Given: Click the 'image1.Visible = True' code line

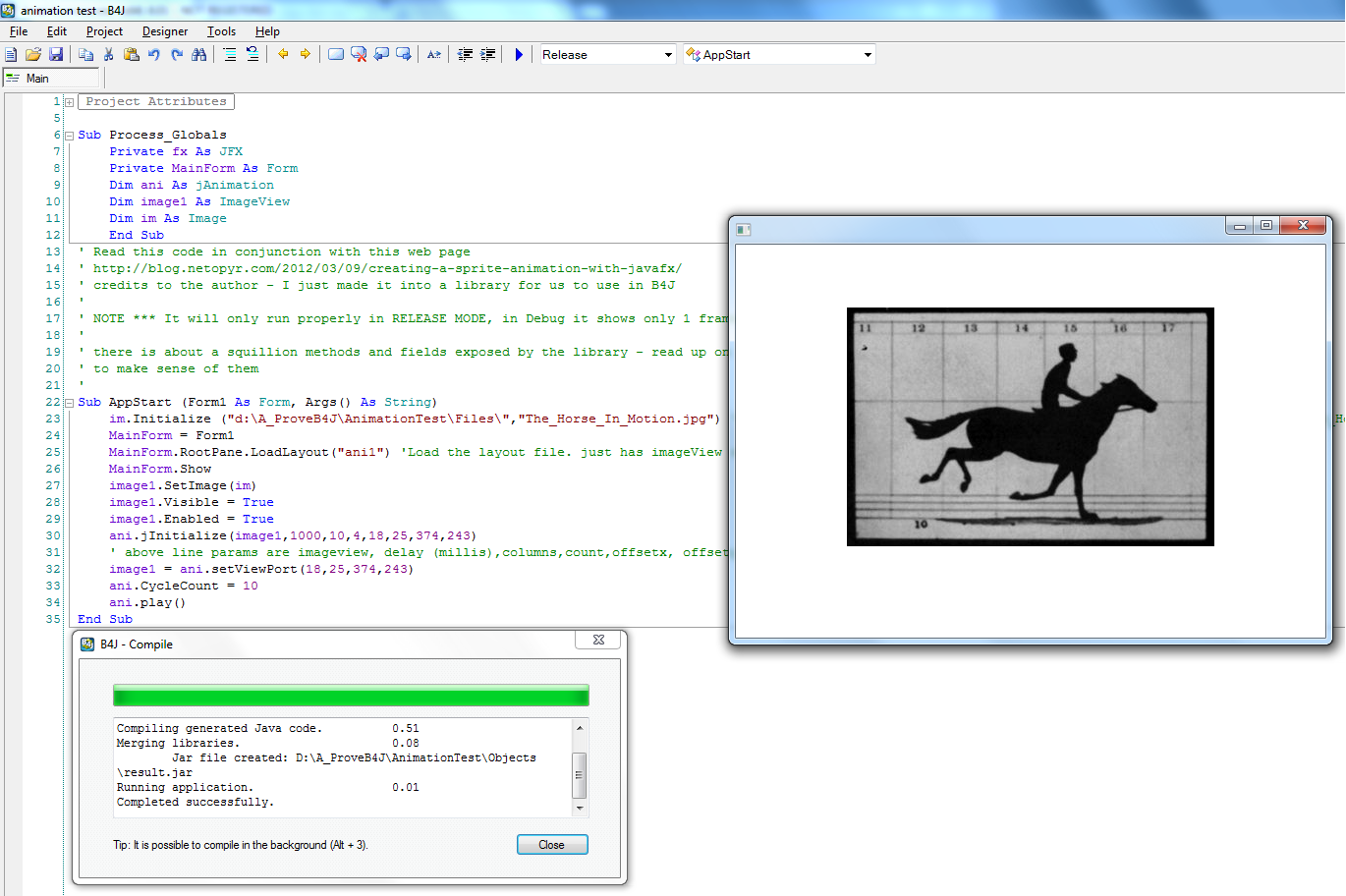Looking at the screenshot, I should click(192, 503).
